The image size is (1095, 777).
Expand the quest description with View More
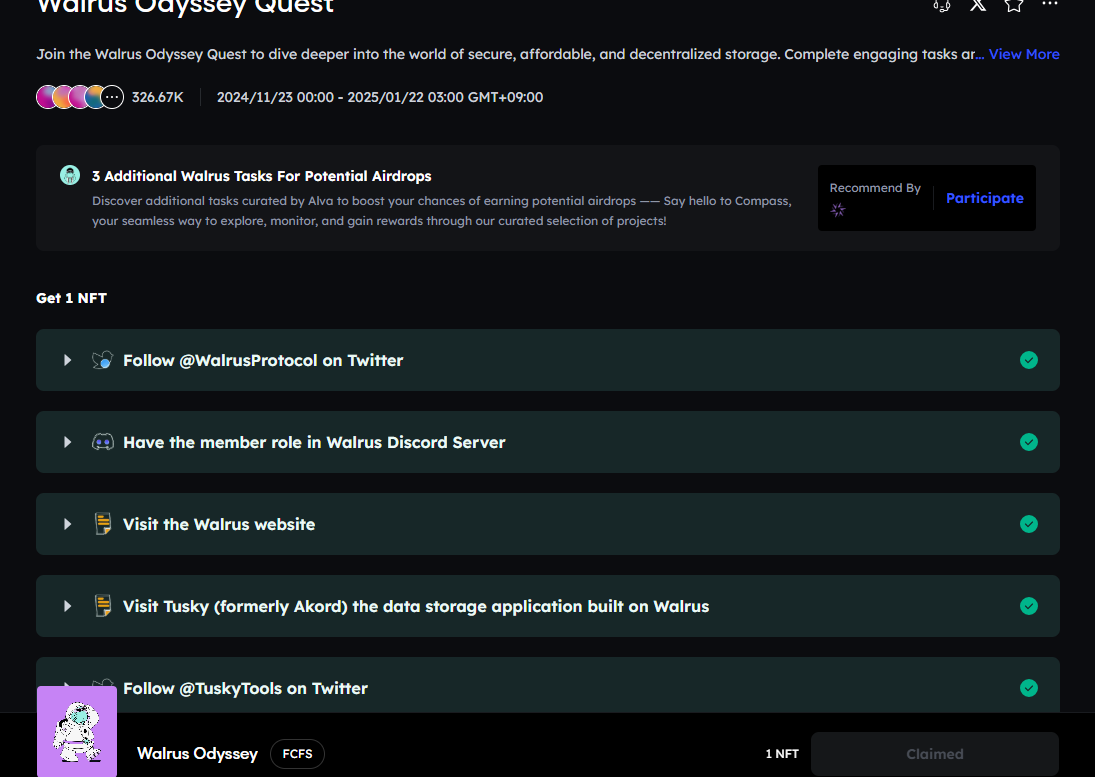tap(1024, 54)
